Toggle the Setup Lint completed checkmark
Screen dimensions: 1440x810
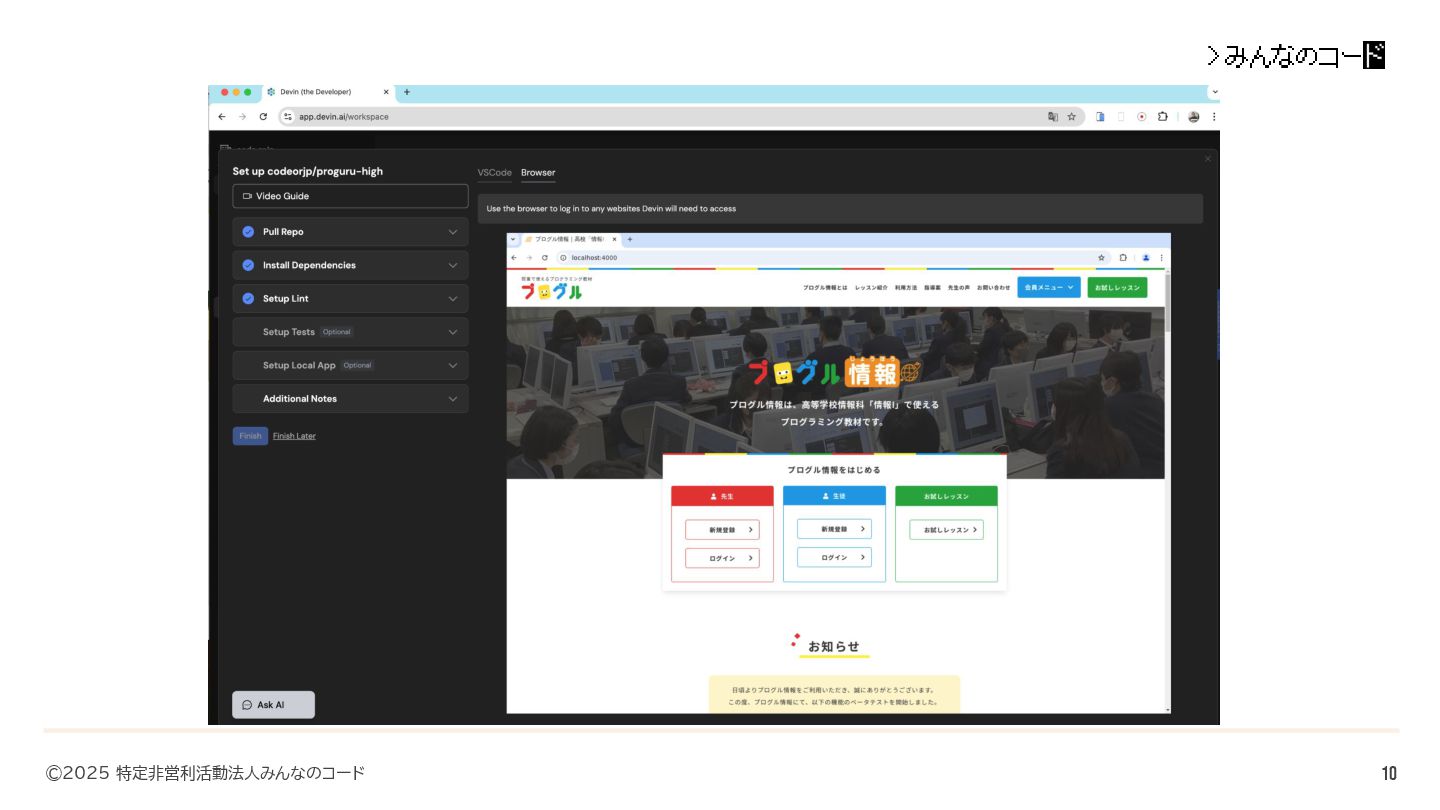pos(248,299)
